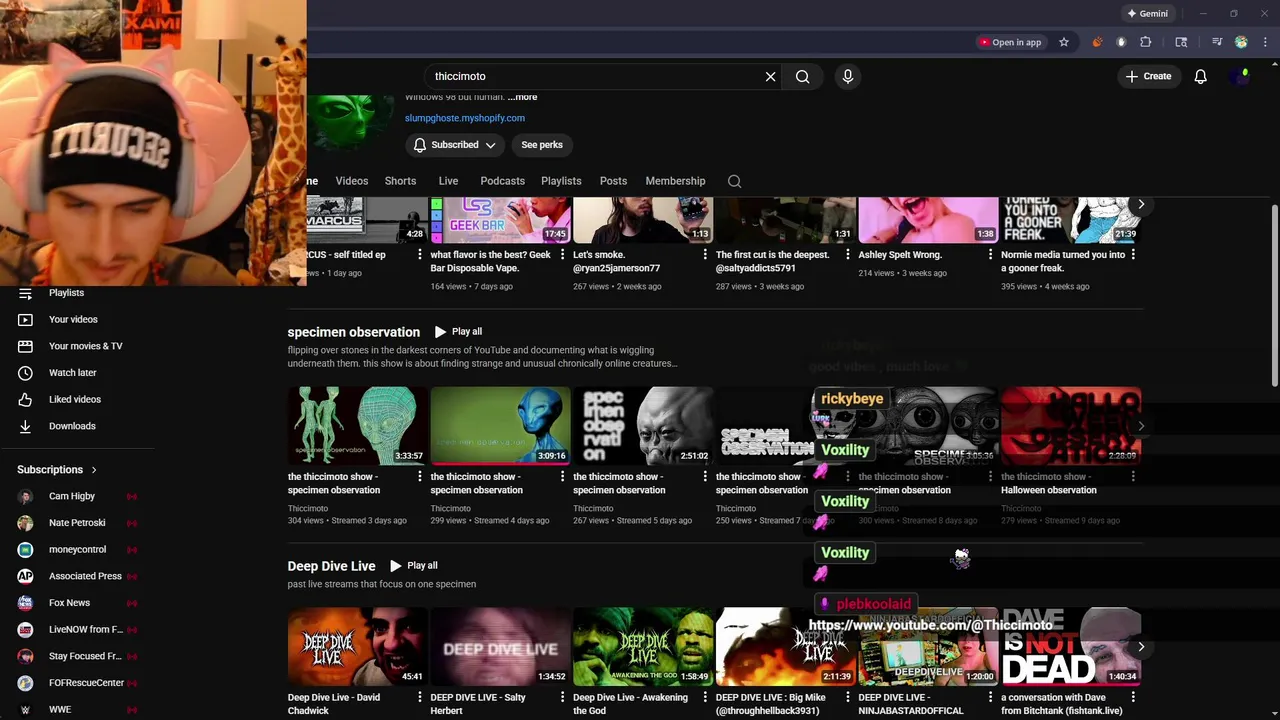
Task: Open specimen observation section title
Action: coord(353,332)
